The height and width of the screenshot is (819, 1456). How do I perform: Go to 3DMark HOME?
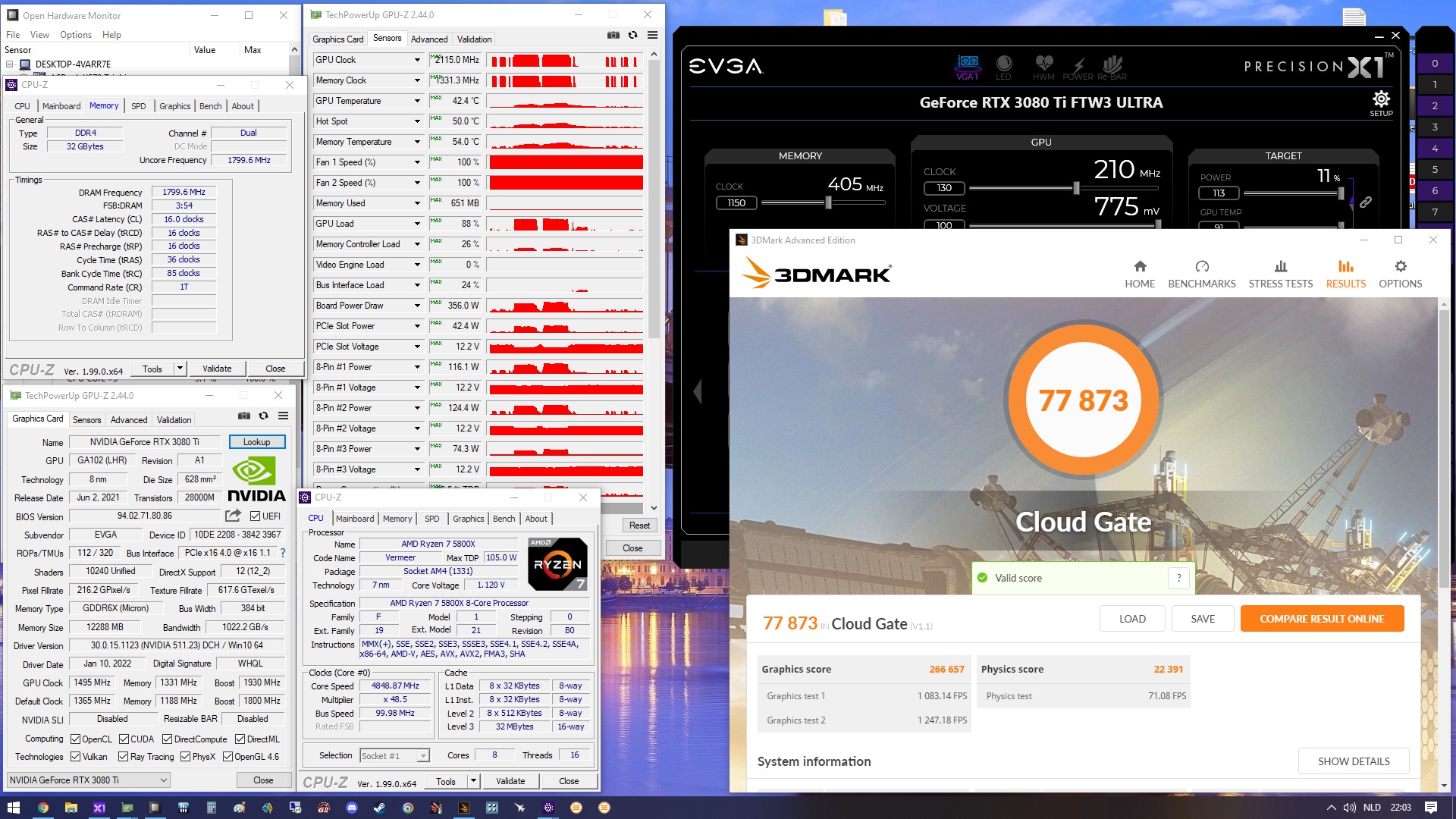tap(1140, 274)
